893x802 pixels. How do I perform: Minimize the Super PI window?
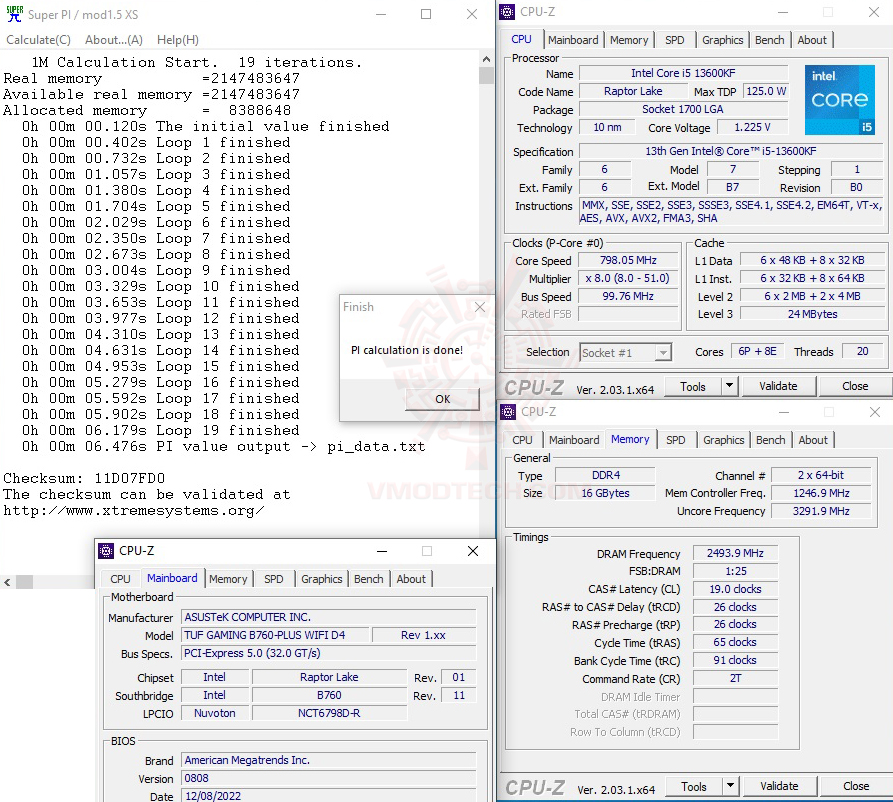tap(381, 14)
